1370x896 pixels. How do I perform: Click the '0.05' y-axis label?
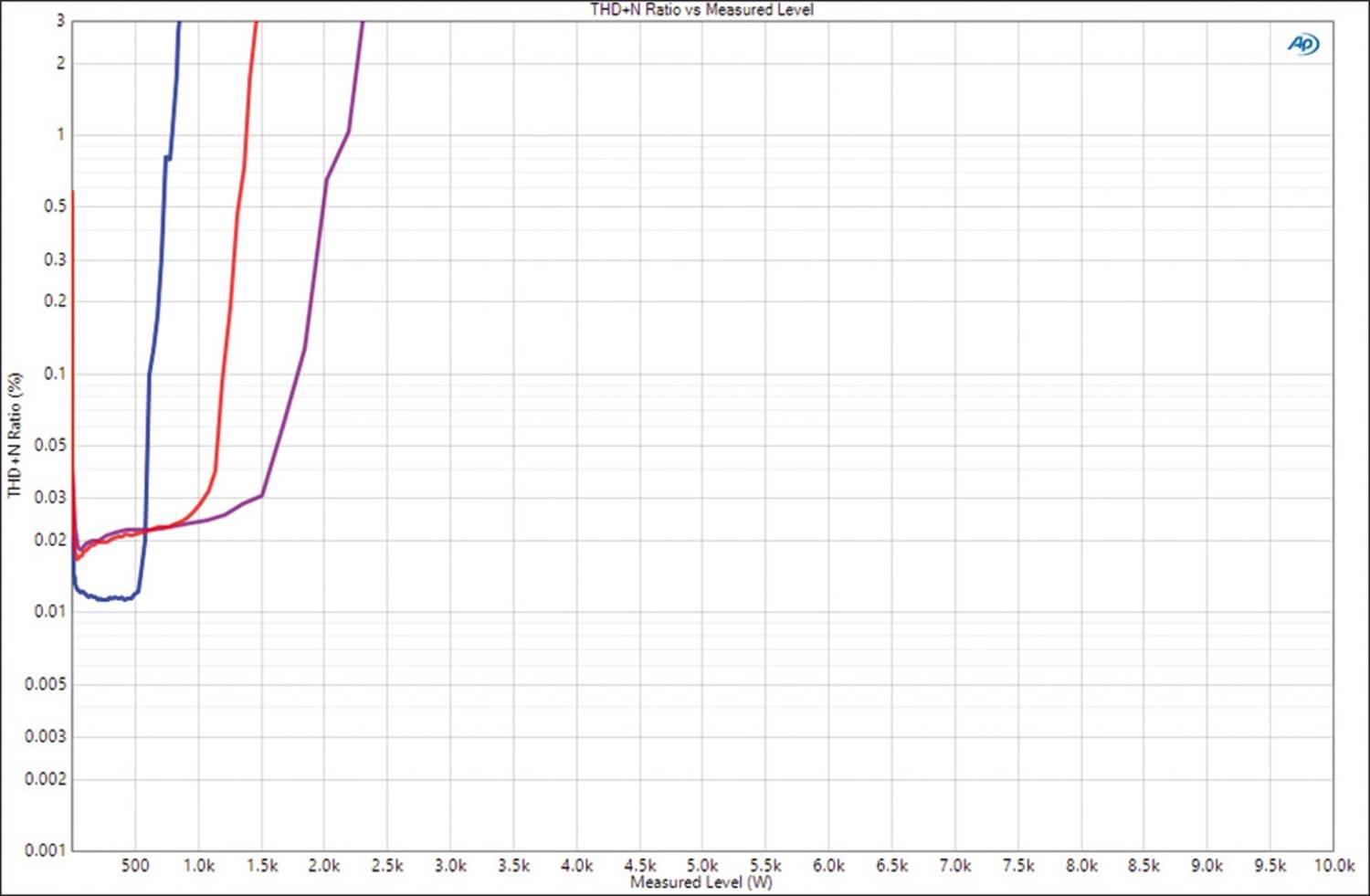(50, 445)
